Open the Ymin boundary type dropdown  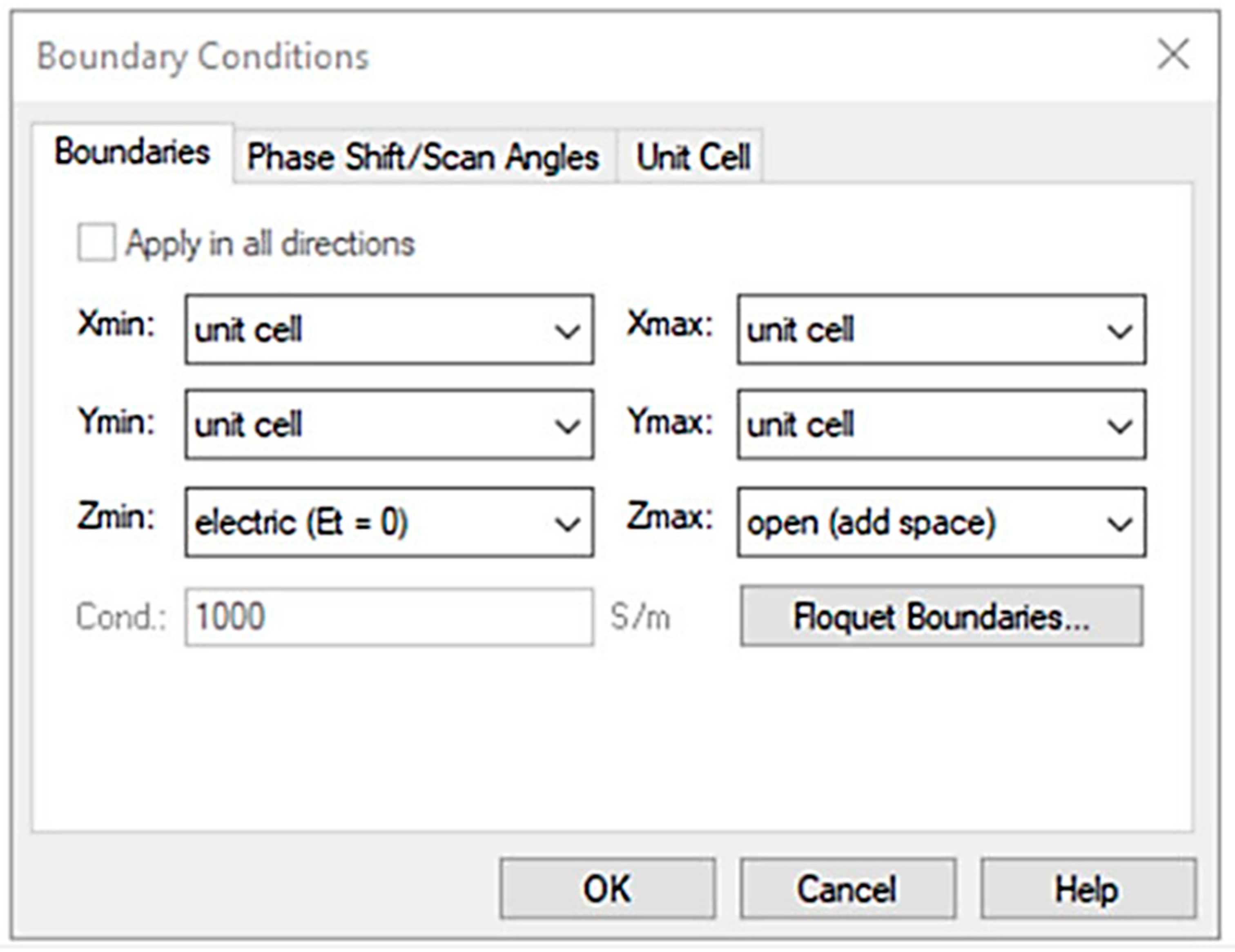point(388,425)
